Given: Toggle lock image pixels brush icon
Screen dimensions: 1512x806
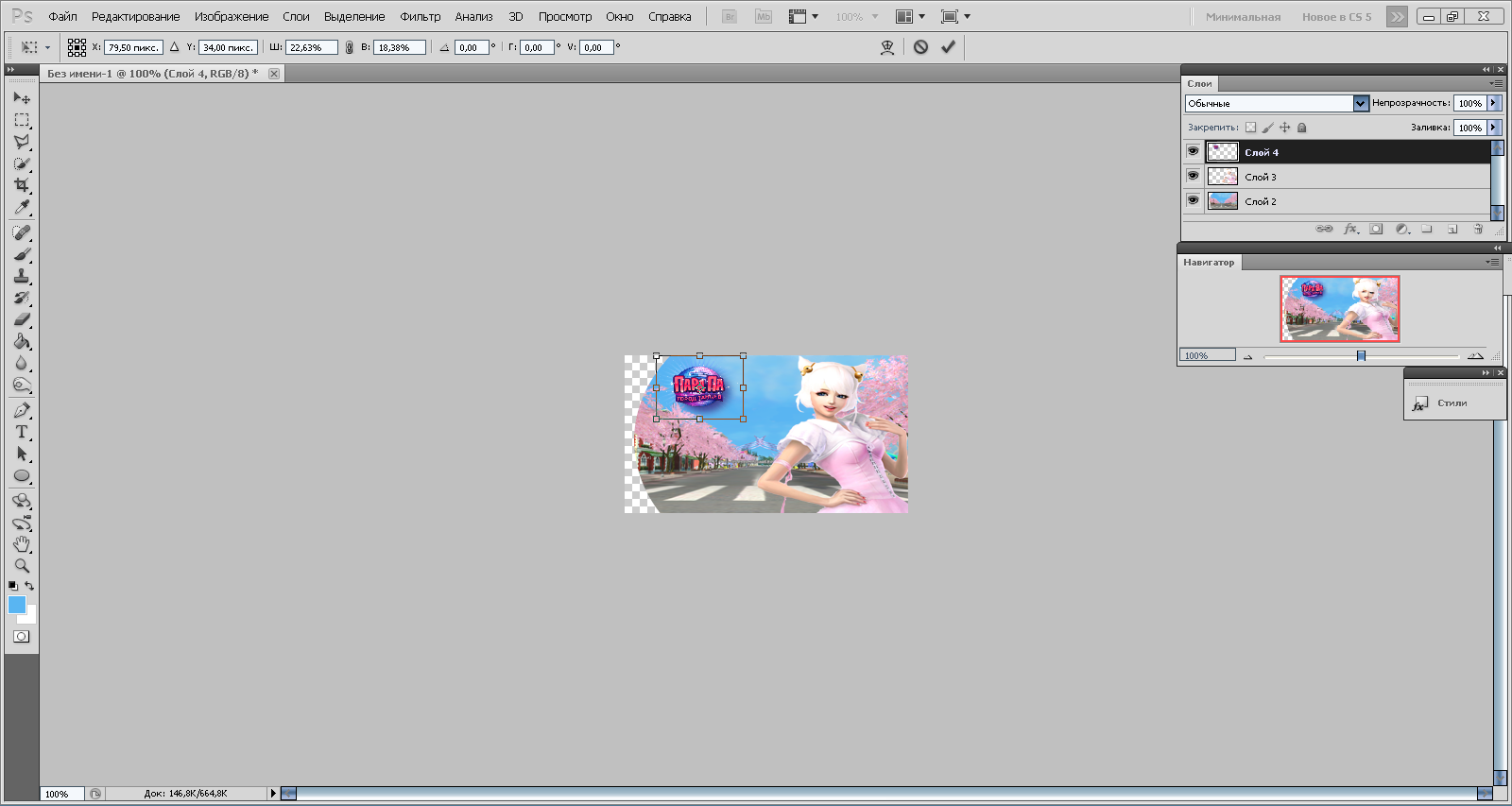Looking at the screenshot, I should pos(1268,128).
